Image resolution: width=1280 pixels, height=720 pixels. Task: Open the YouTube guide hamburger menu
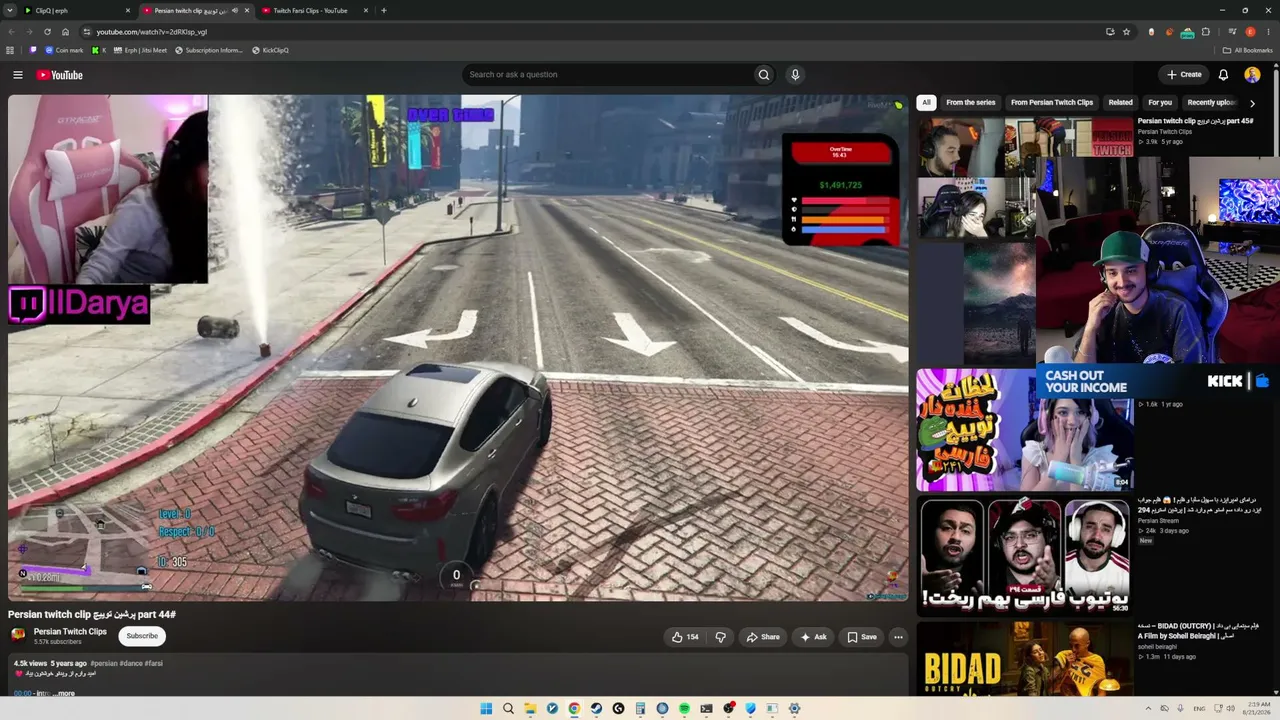click(18, 75)
